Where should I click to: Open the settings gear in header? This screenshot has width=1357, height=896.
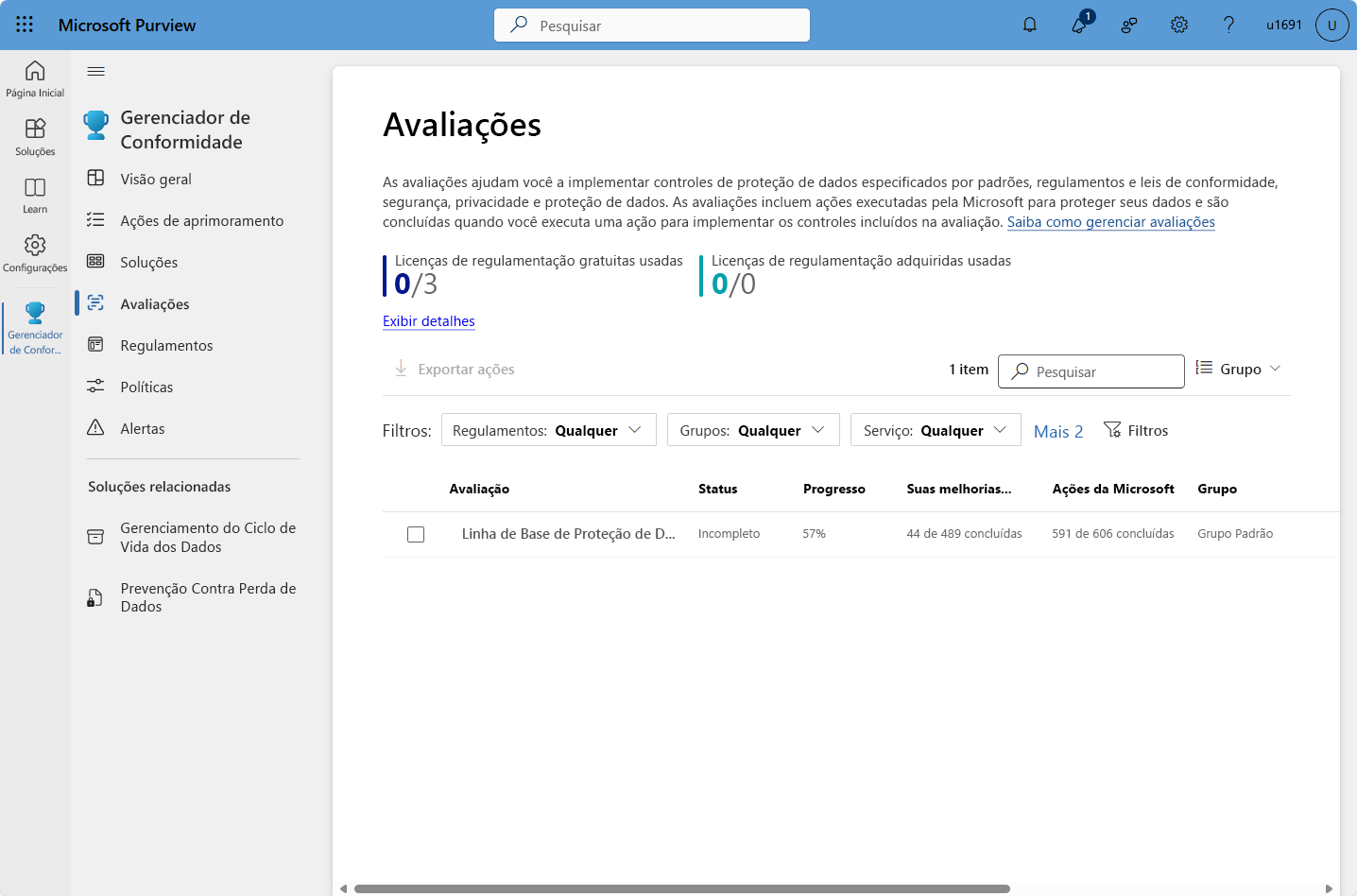pos(1178,25)
